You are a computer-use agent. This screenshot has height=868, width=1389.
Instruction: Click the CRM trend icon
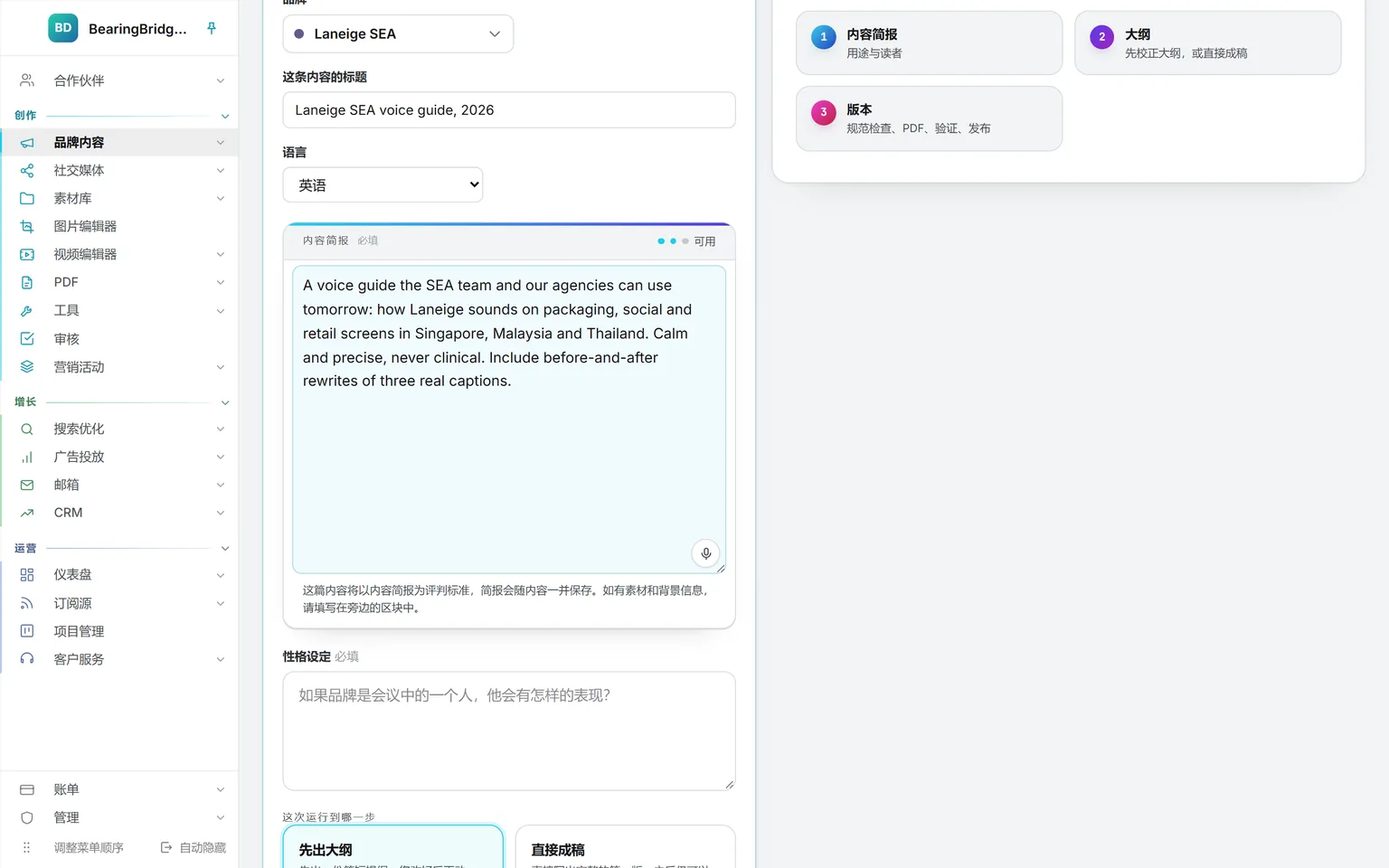pyautogui.click(x=27, y=513)
